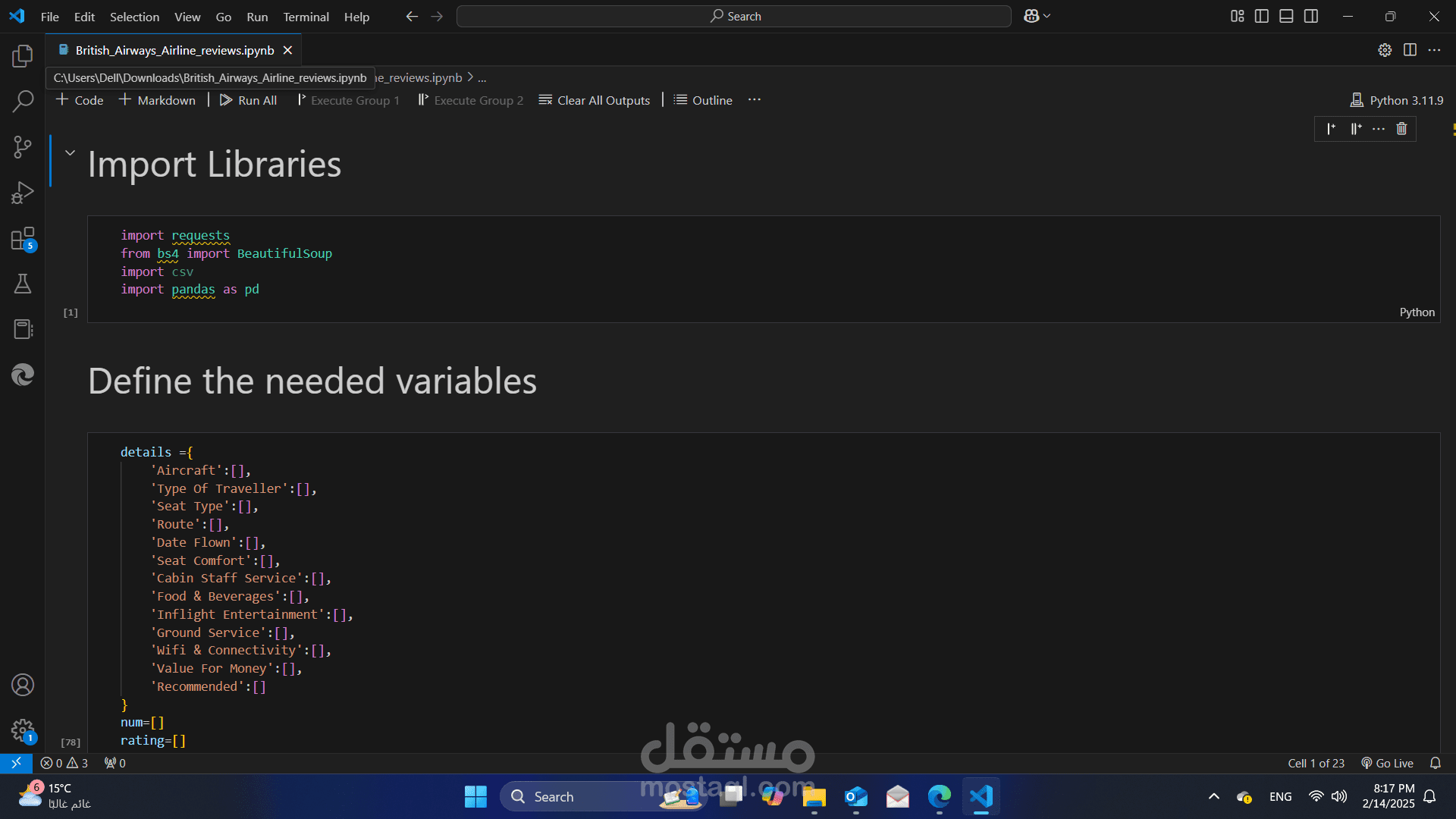Open the Edge tools activity icon
1456x819 pixels.
click(x=23, y=375)
